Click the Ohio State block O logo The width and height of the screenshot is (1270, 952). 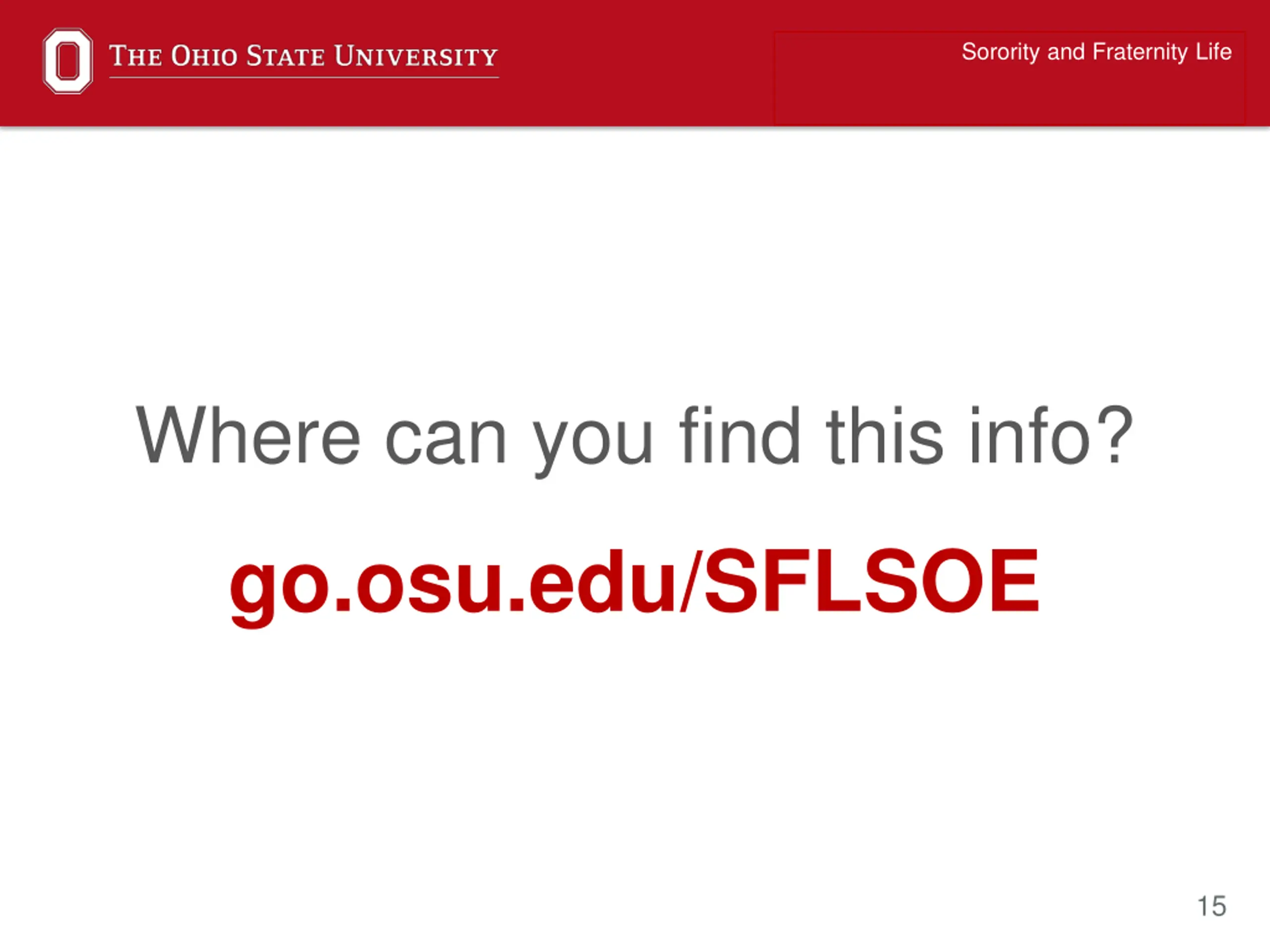click(68, 61)
